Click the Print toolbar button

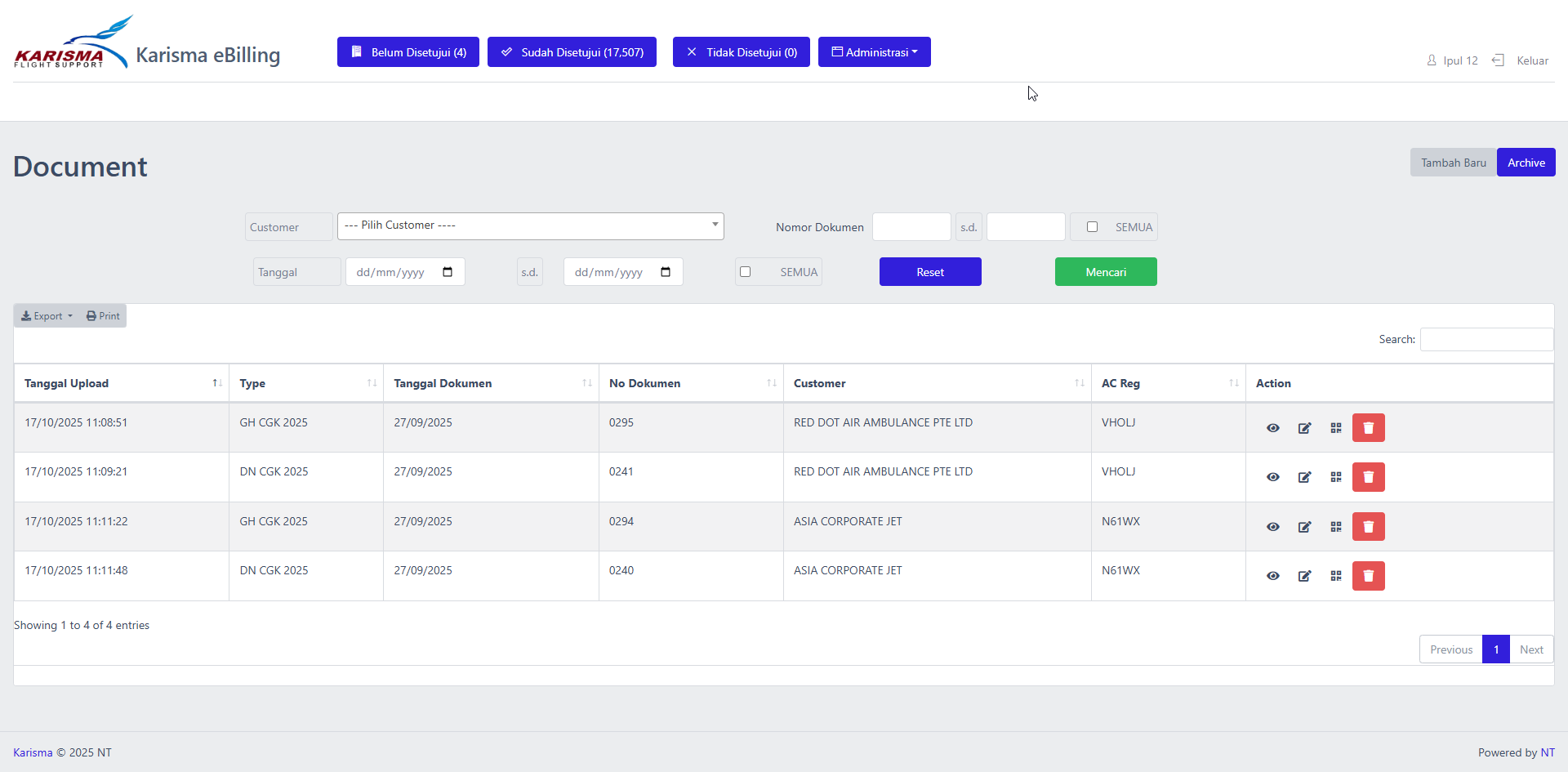(103, 316)
